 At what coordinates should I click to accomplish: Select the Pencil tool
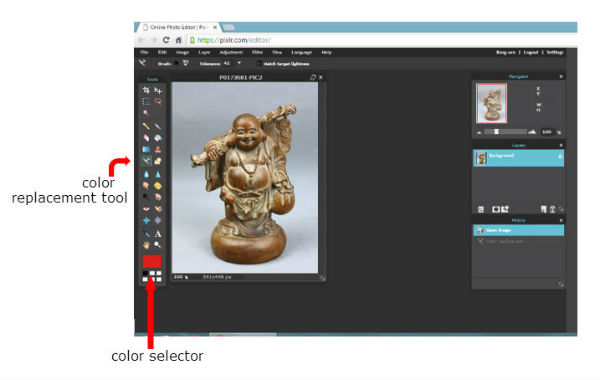point(146,126)
